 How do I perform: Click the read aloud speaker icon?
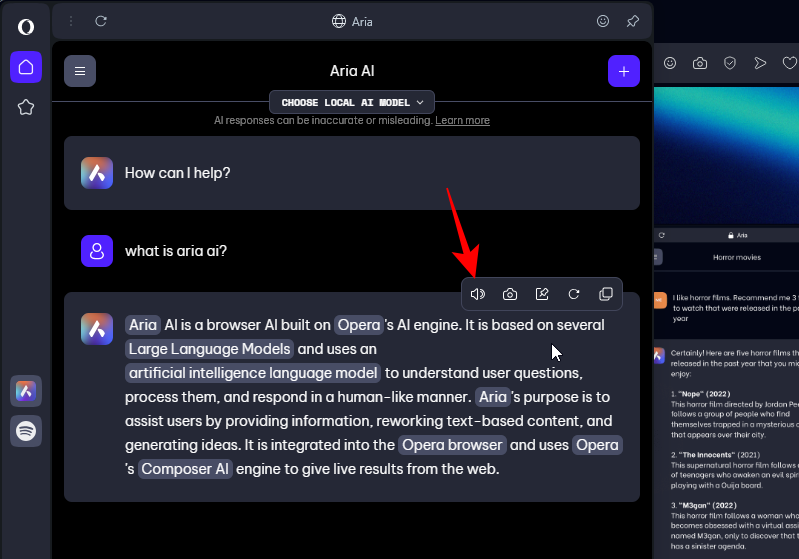click(478, 294)
